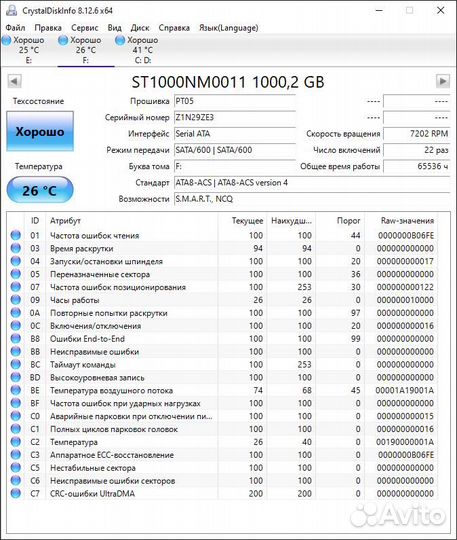This screenshot has height=540, width=457.
Task: Open the Файл menu
Action: point(15,28)
